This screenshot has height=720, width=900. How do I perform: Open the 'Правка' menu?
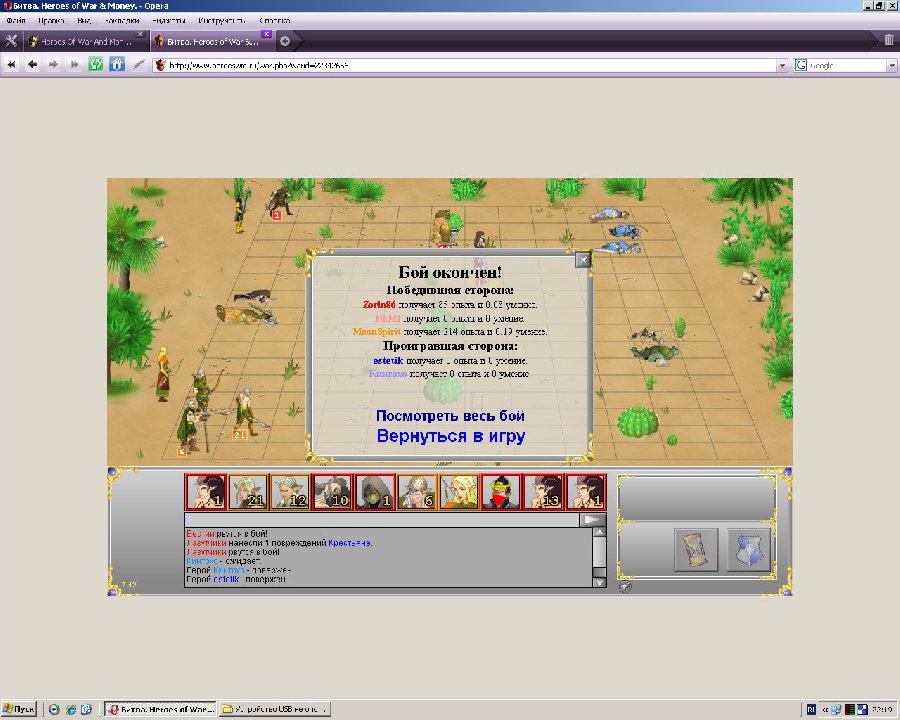[x=51, y=21]
